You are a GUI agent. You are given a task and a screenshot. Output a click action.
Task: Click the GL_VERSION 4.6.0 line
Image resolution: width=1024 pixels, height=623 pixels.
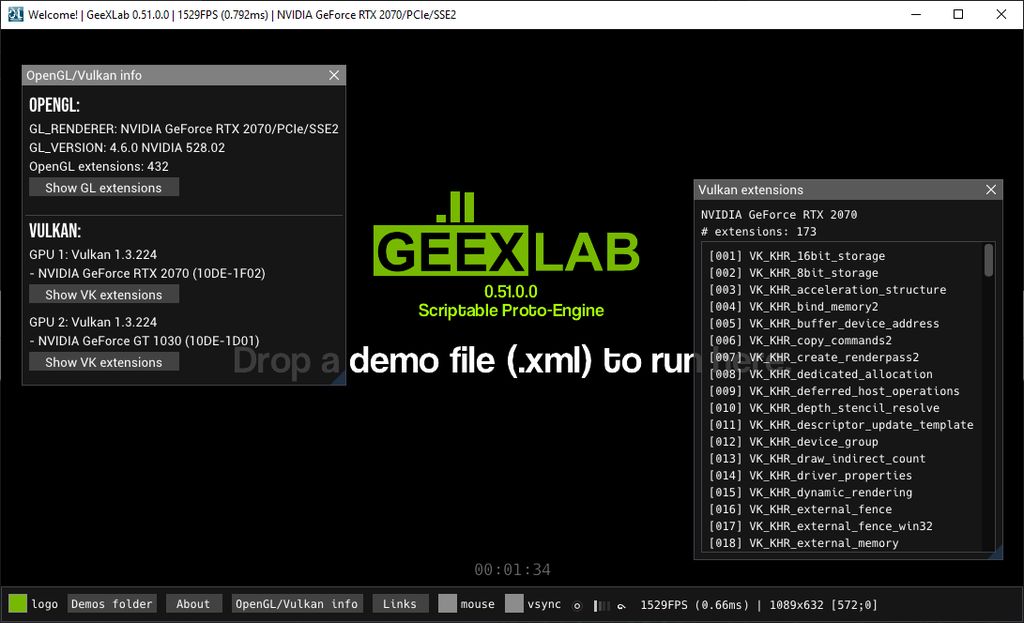(x=127, y=148)
